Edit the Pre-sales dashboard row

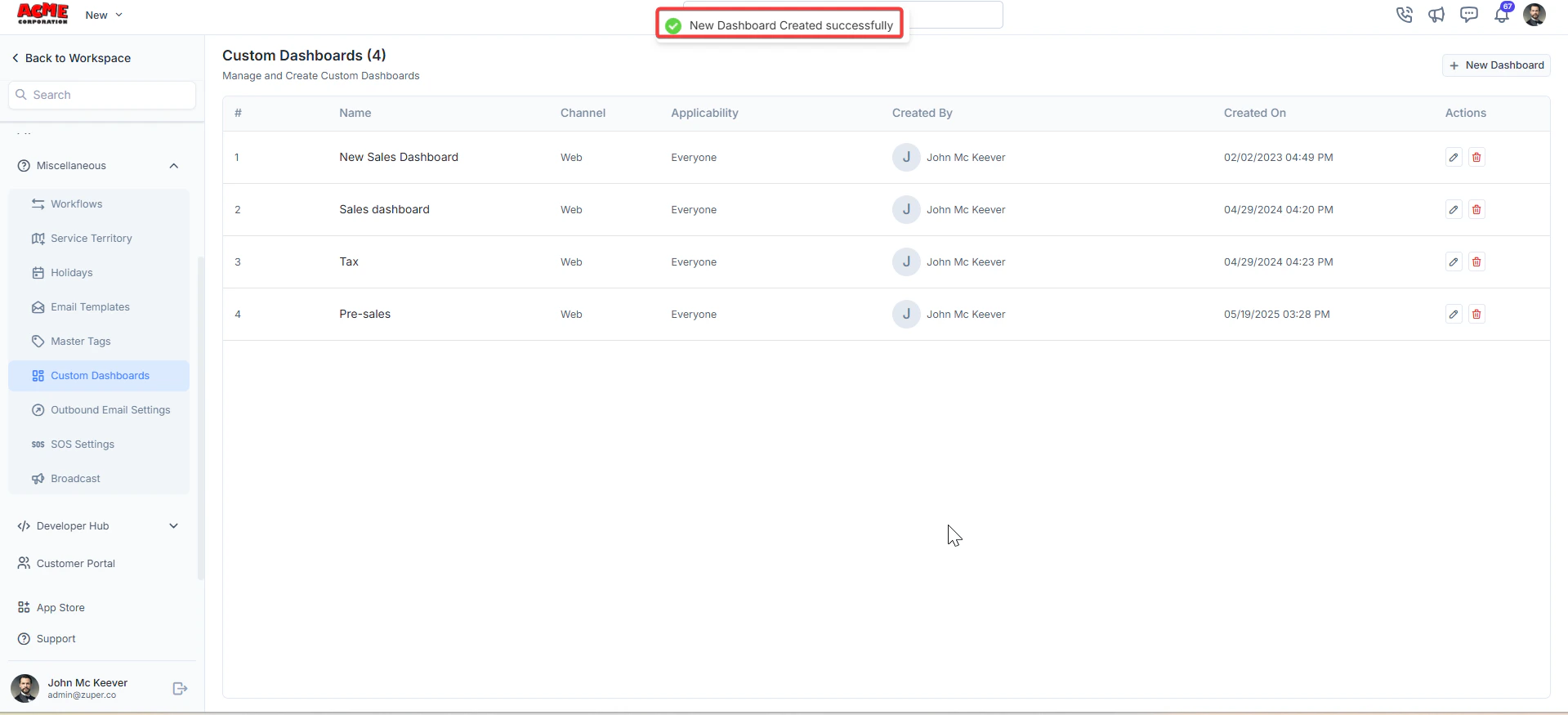tap(1454, 314)
